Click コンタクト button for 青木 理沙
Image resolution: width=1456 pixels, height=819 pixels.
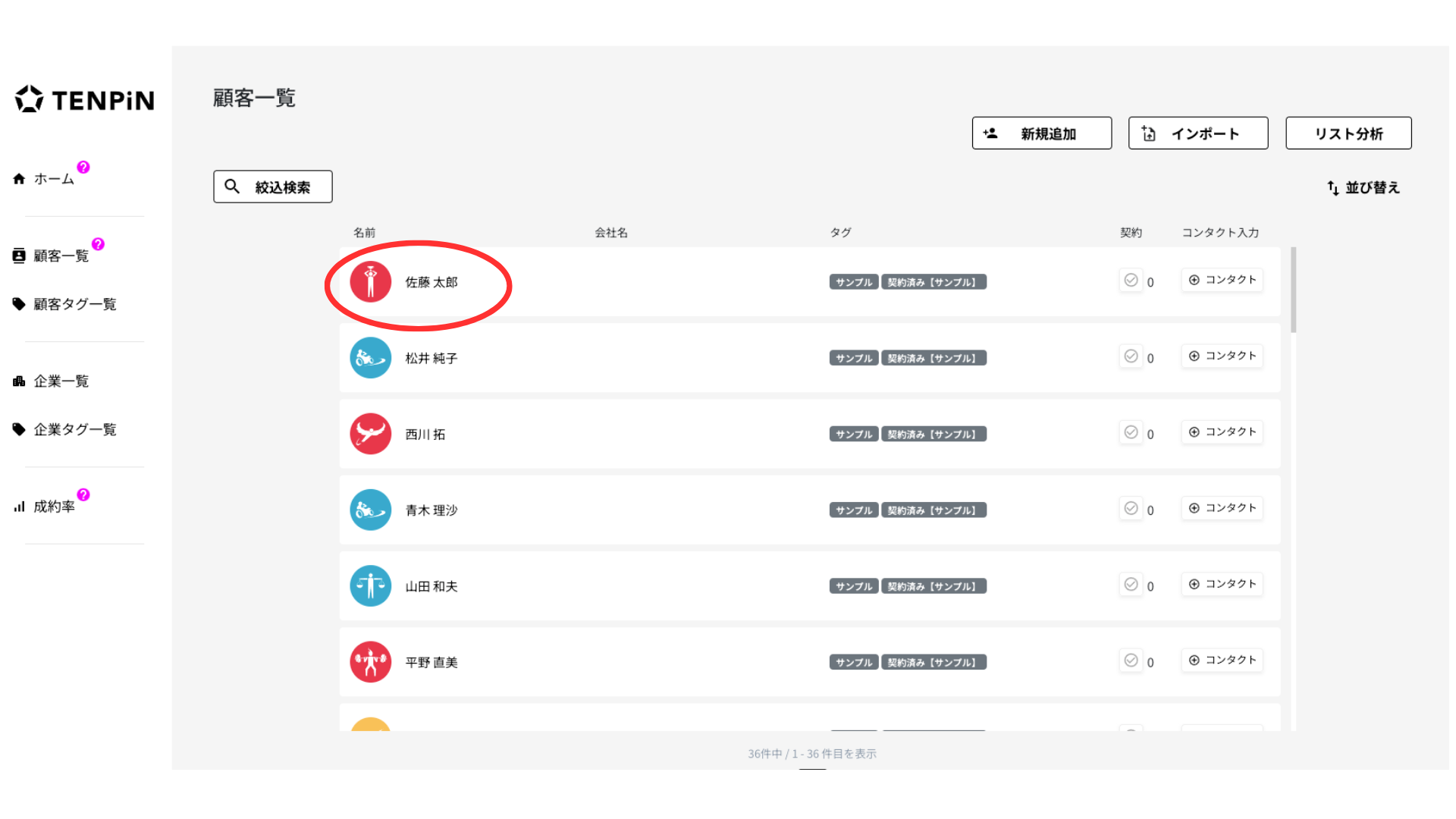[x=1222, y=508]
